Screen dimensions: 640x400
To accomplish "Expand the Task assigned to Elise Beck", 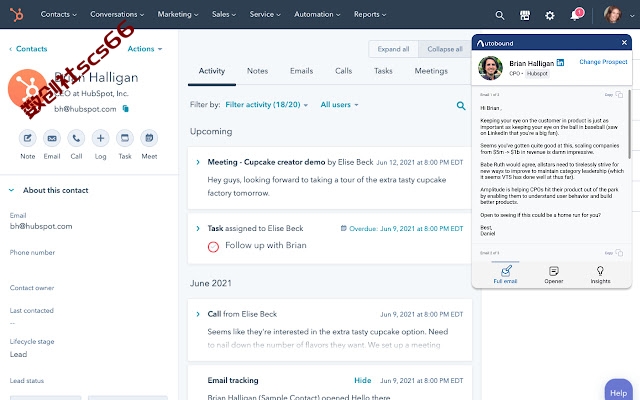I will [x=198, y=229].
